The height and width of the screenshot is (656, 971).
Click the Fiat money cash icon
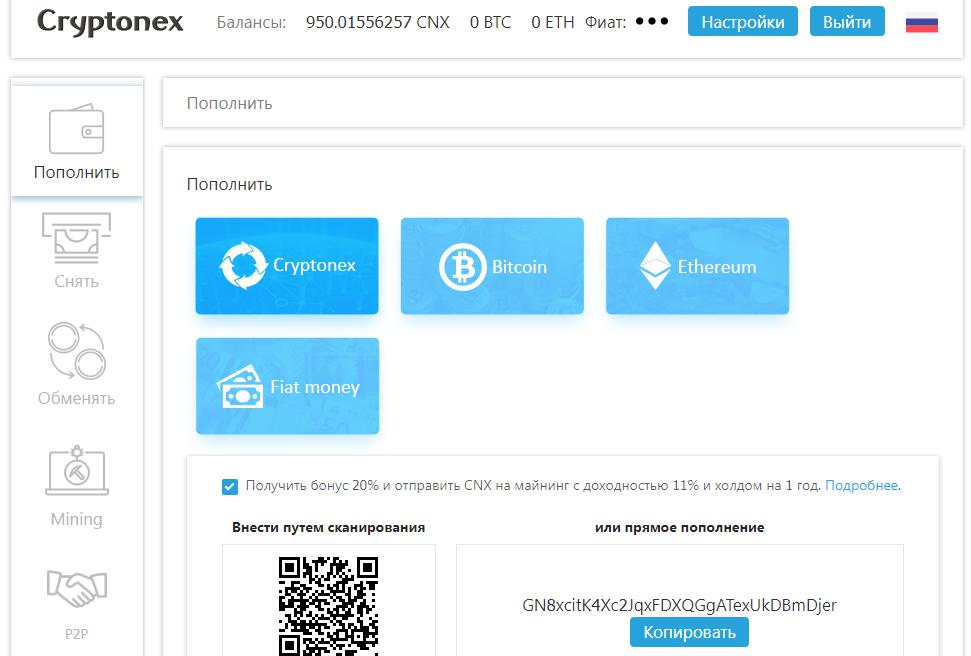pyautogui.click(x=240, y=387)
